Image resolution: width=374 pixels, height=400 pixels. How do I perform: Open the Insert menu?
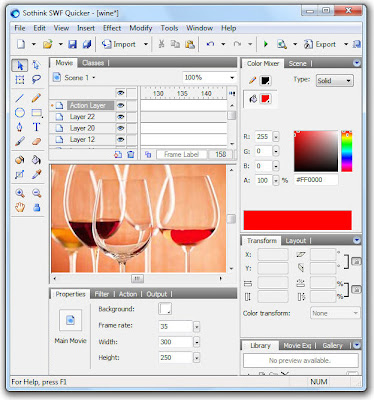(x=86, y=28)
